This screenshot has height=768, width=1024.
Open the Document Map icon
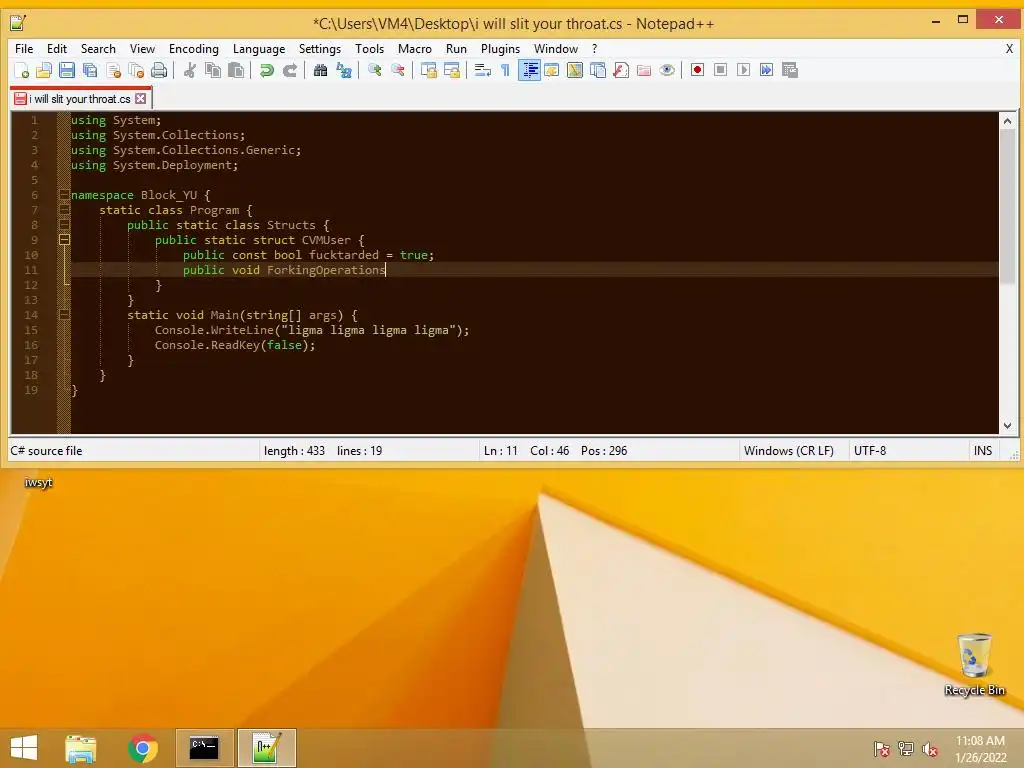coord(575,70)
